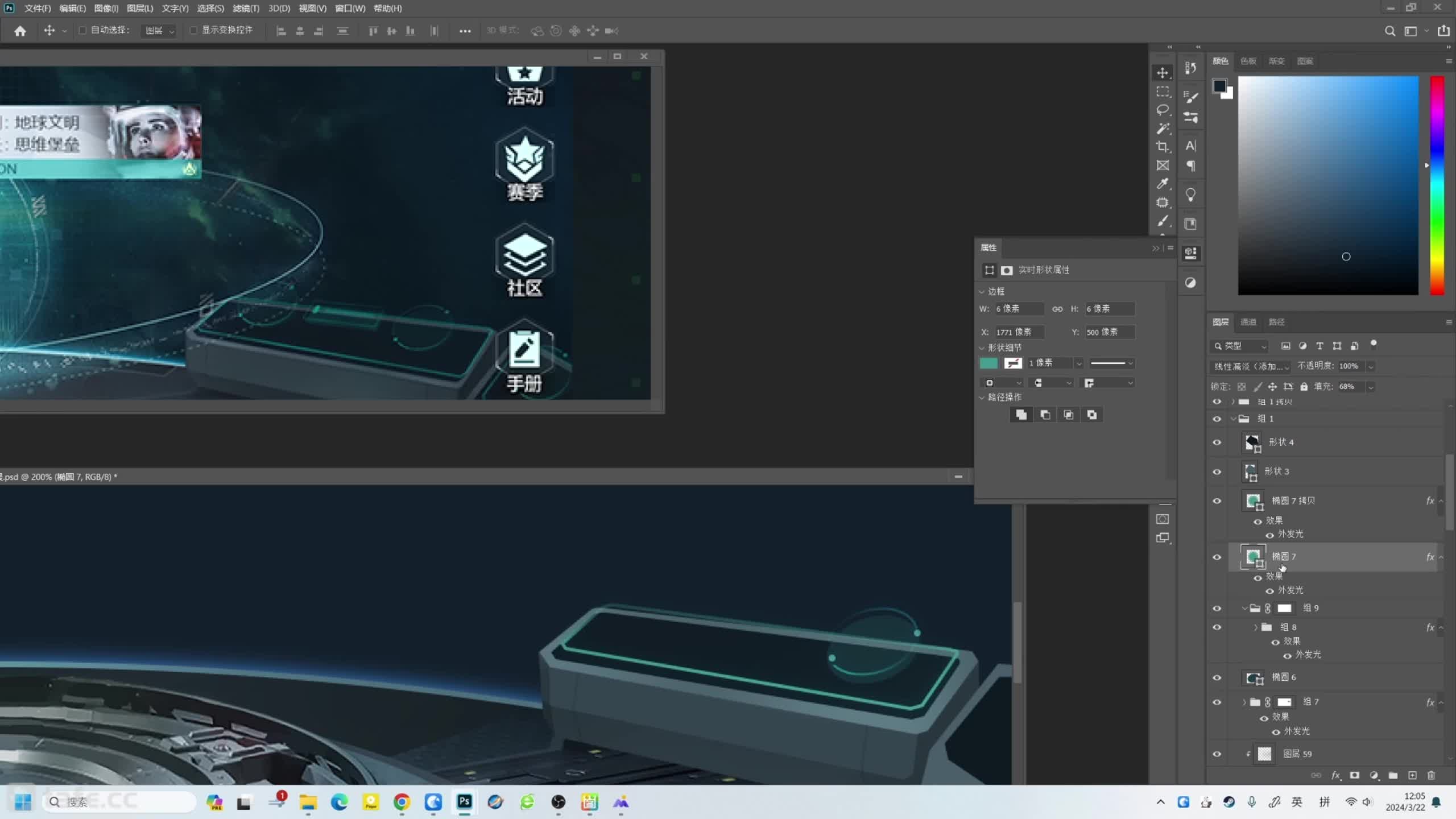Viewport: 1456px width, 819px height.
Task: Hide the 图层 59 layer
Action: tap(1217, 754)
